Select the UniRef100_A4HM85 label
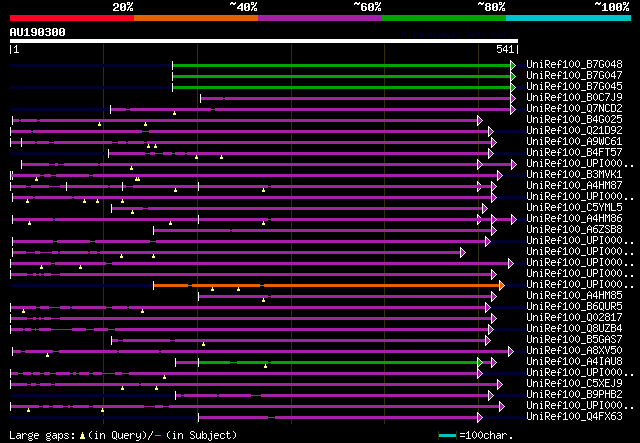 point(574,296)
